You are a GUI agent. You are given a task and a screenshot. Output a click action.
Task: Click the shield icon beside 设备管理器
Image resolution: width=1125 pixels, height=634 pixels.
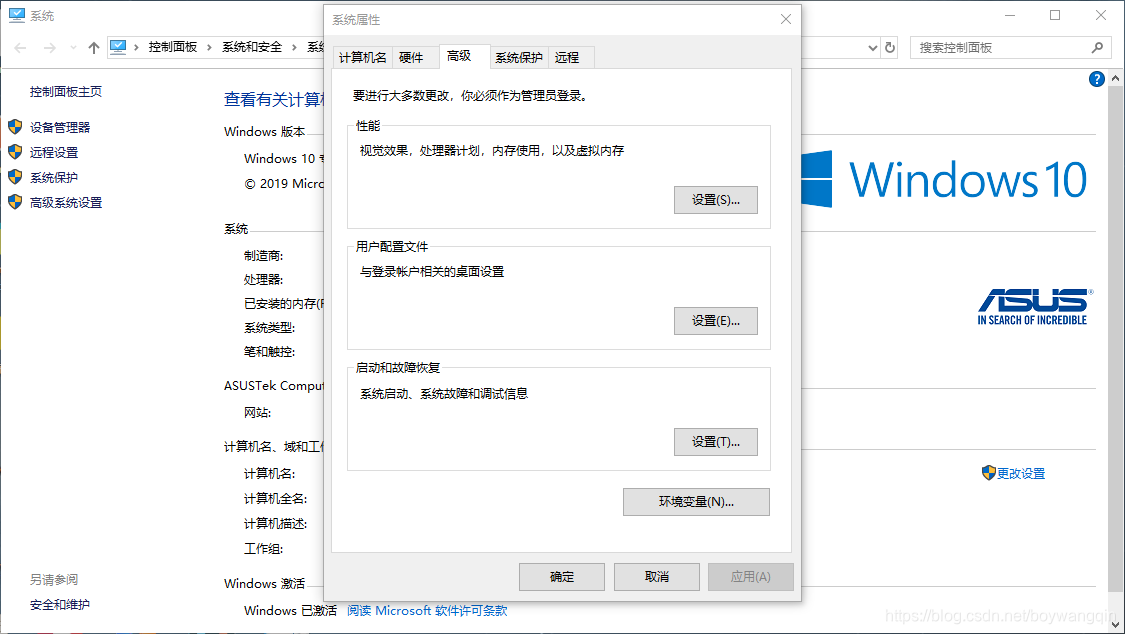15,127
